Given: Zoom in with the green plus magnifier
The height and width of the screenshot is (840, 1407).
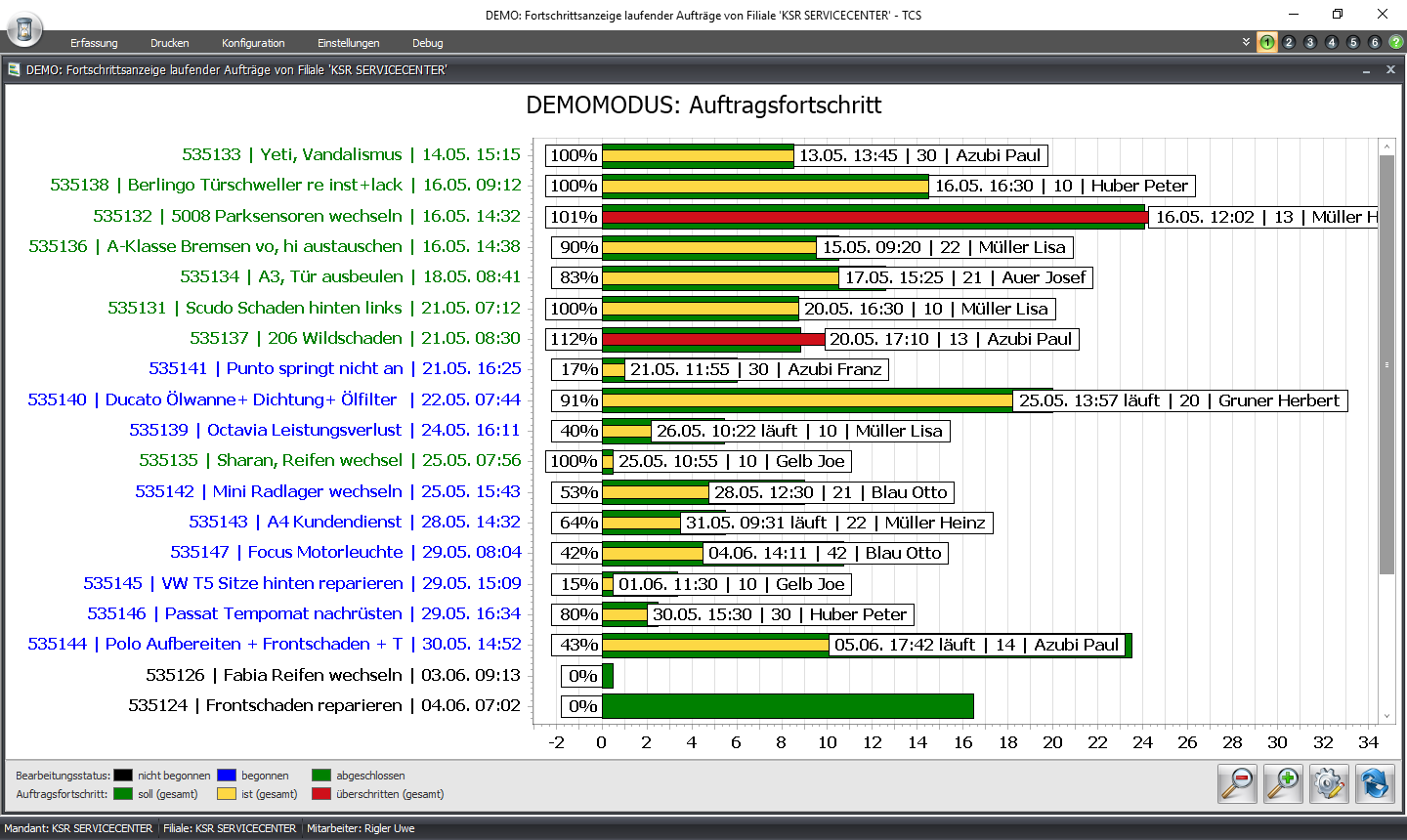Looking at the screenshot, I should (1283, 783).
